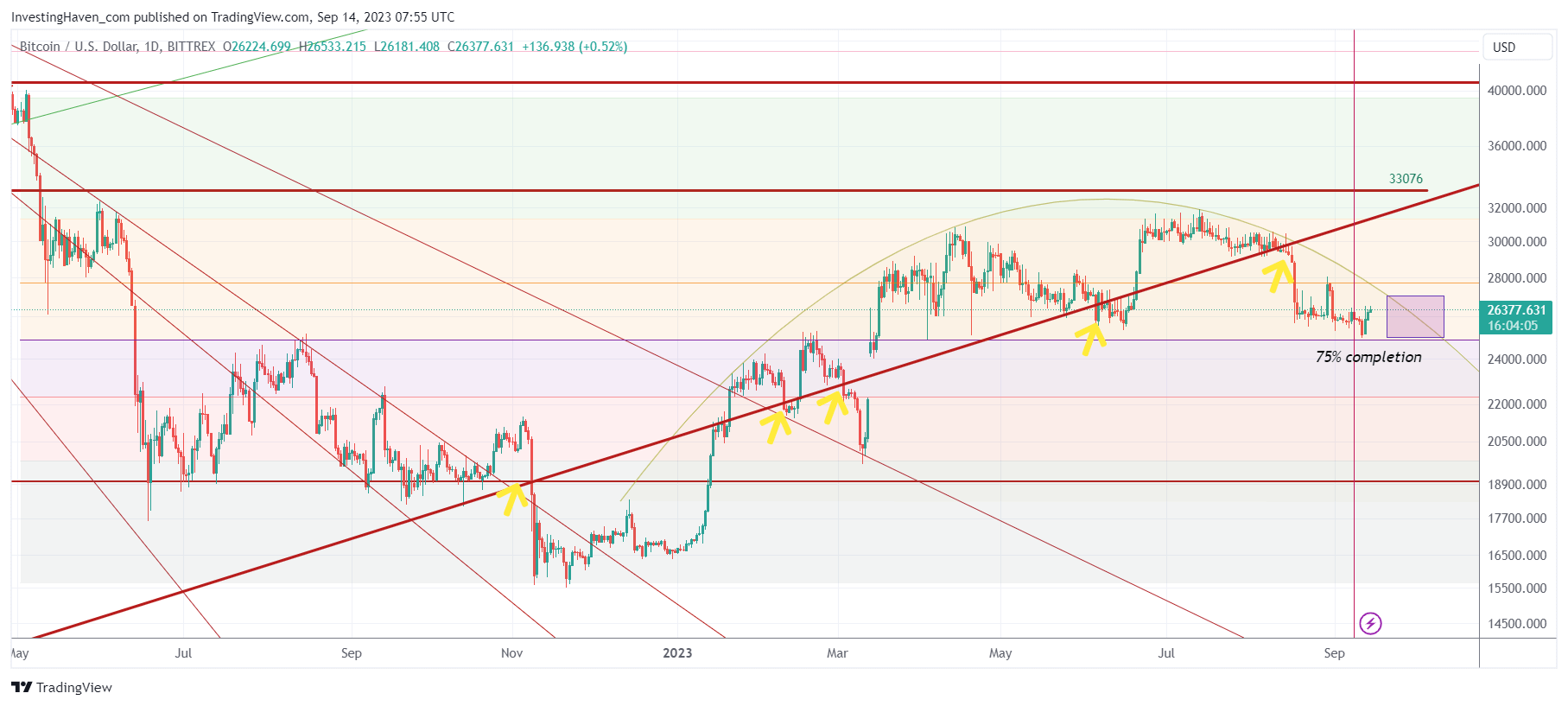Screen dimensions: 1568x706
Task: Click the purple shaded target rectangle
Action: pyautogui.click(x=1415, y=316)
